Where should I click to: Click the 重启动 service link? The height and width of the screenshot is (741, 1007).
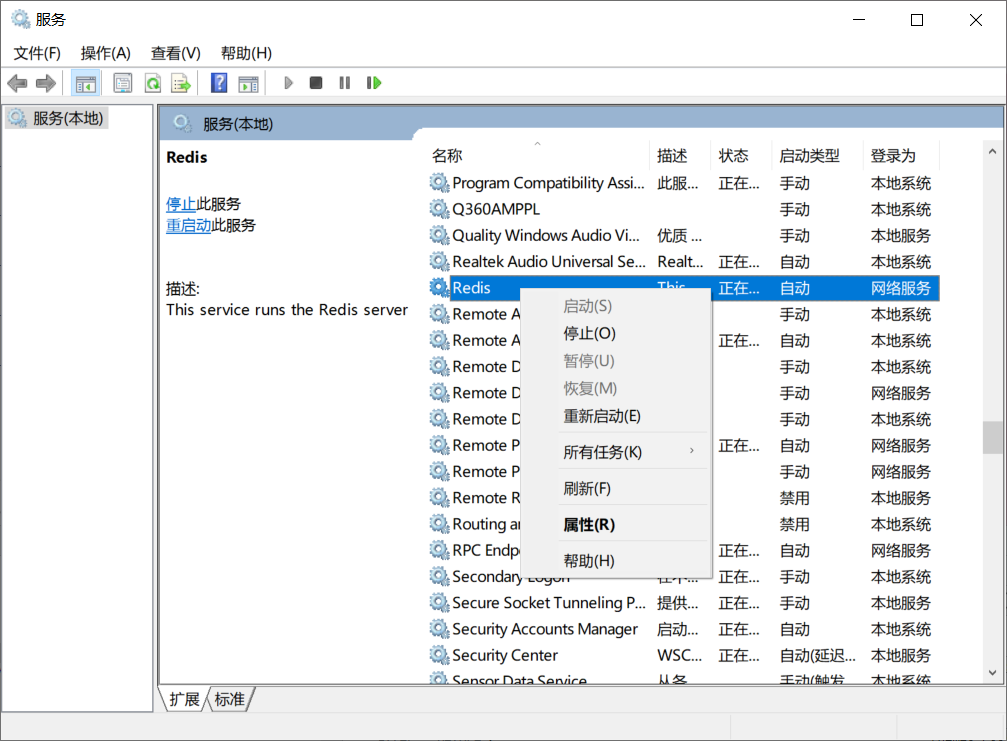[188, 226]
